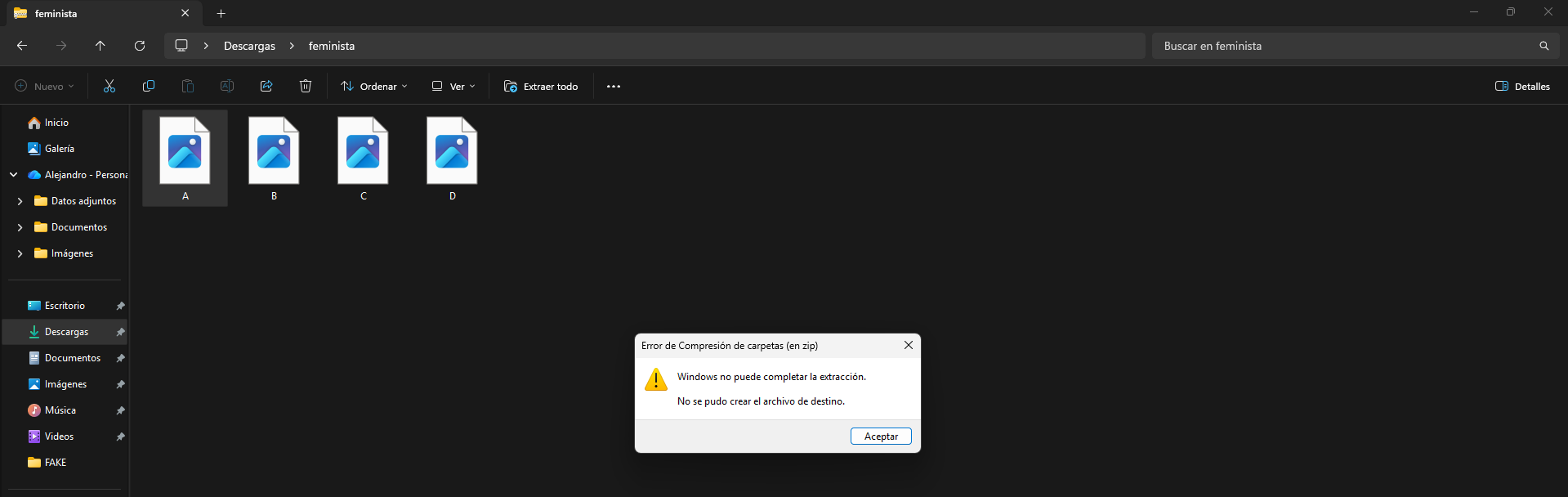The width and height of the screenshot is (1568, 497).
Task: Refresh the current folder view
Action: point(140,46)
